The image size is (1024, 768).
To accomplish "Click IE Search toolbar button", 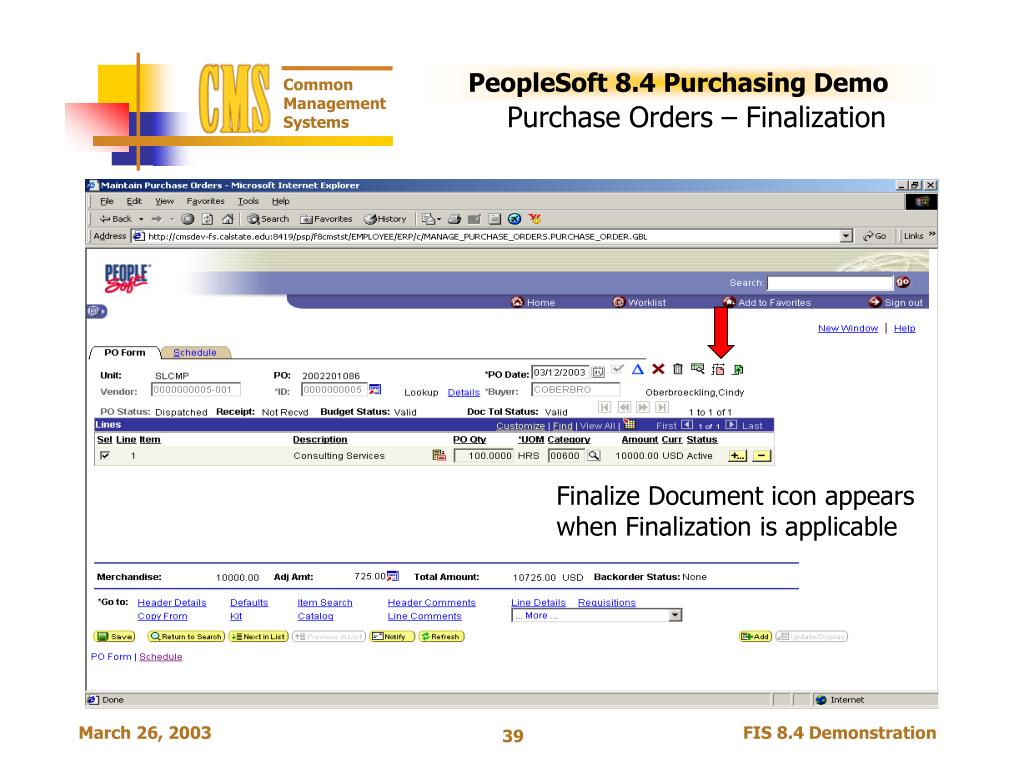I will (x=268, y=219).
